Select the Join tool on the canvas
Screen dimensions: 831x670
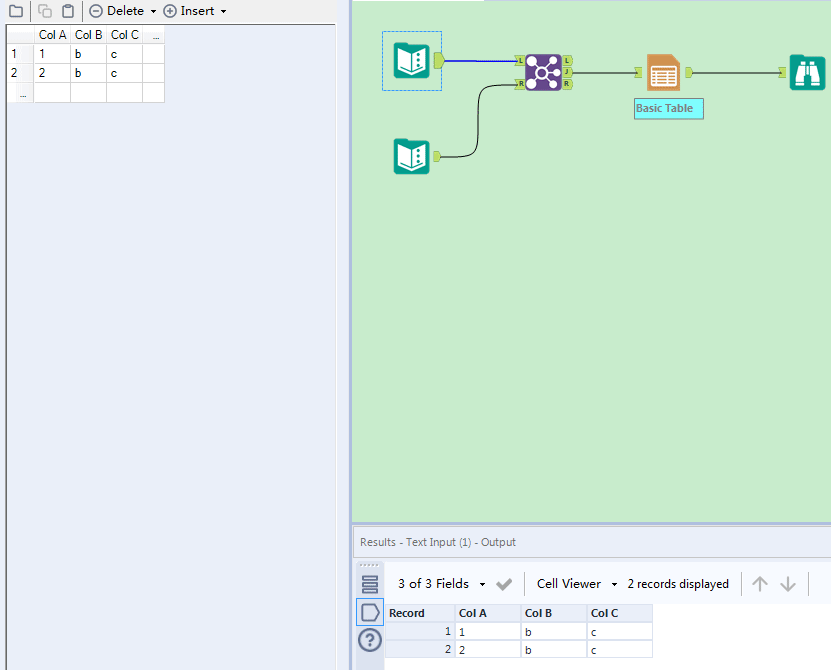(545, 73)
